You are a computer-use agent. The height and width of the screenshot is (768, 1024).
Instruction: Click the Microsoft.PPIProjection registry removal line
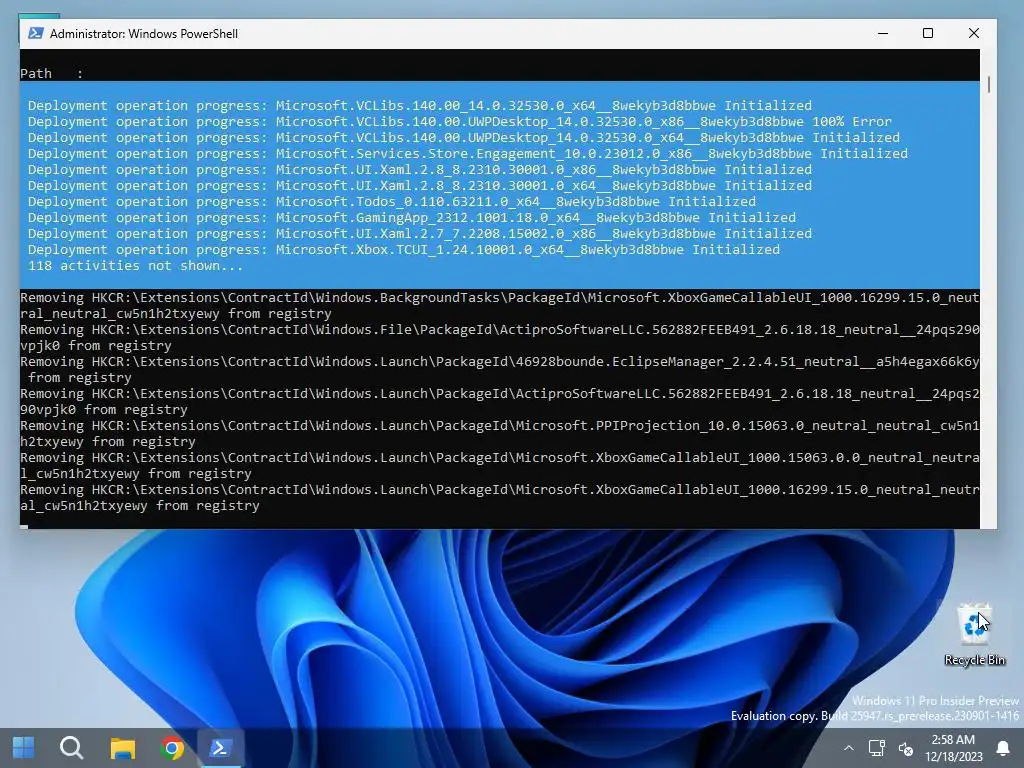pos(500,434)
